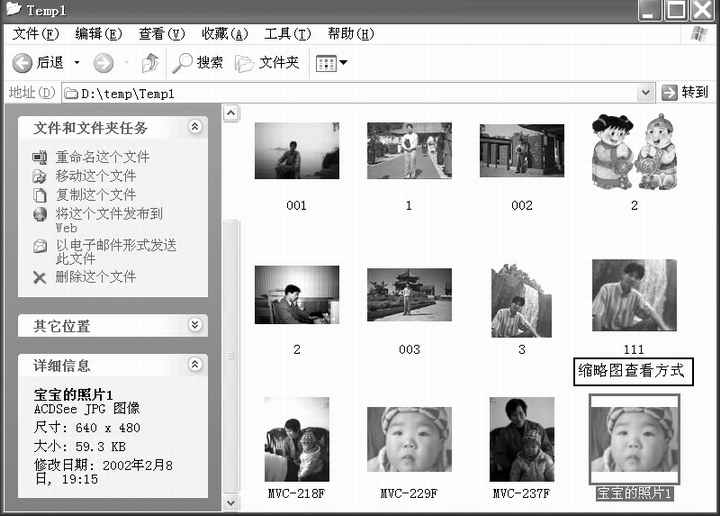Click 删除这个文件 link
This screenshot has height=516, width=720.
96,277
